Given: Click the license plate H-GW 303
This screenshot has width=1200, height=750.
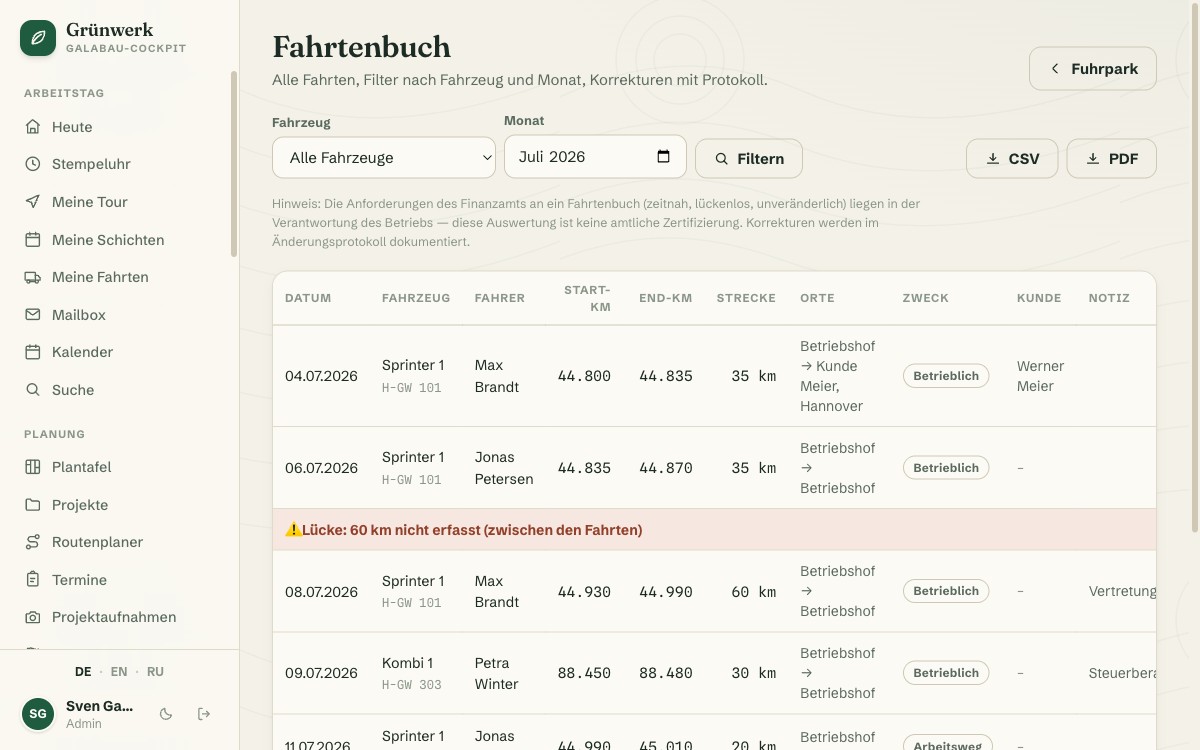Looking at the screenshot, I should tap(411, 685).
